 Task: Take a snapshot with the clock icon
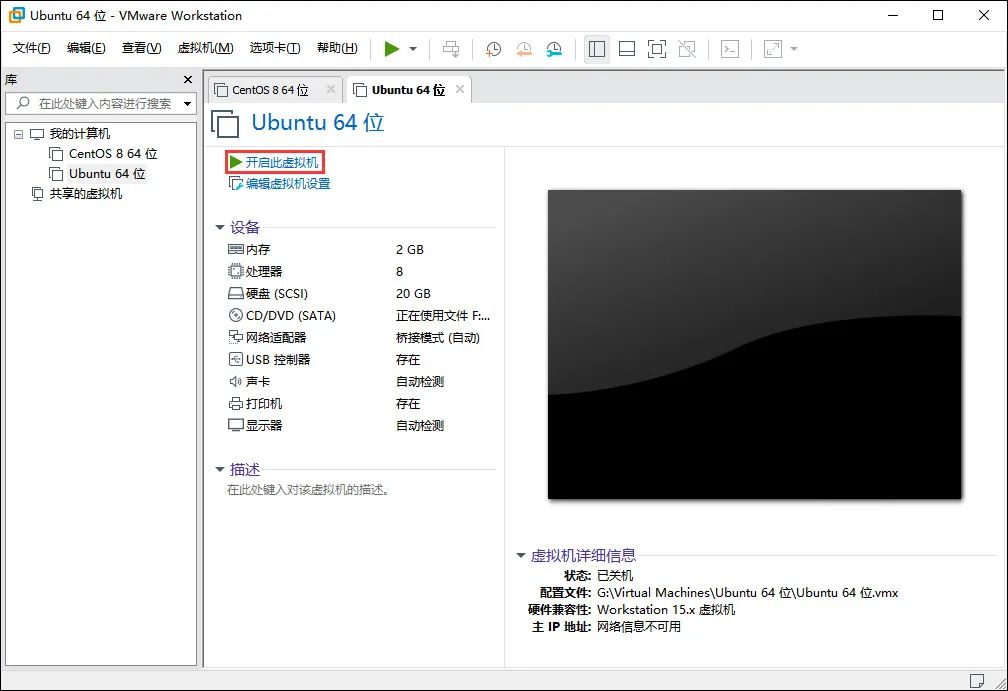point(493,49)
